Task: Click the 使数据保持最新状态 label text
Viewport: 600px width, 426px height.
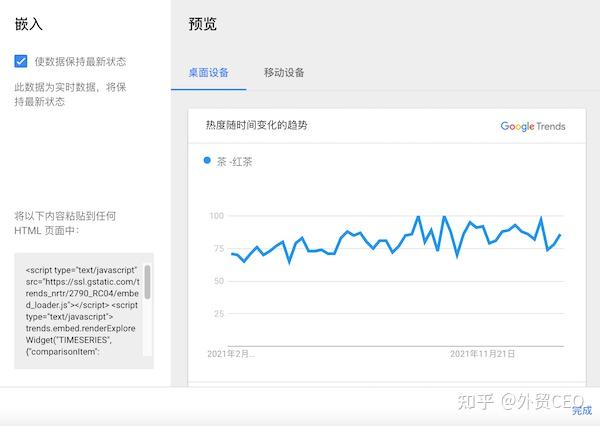Action: tap(80, 62)
